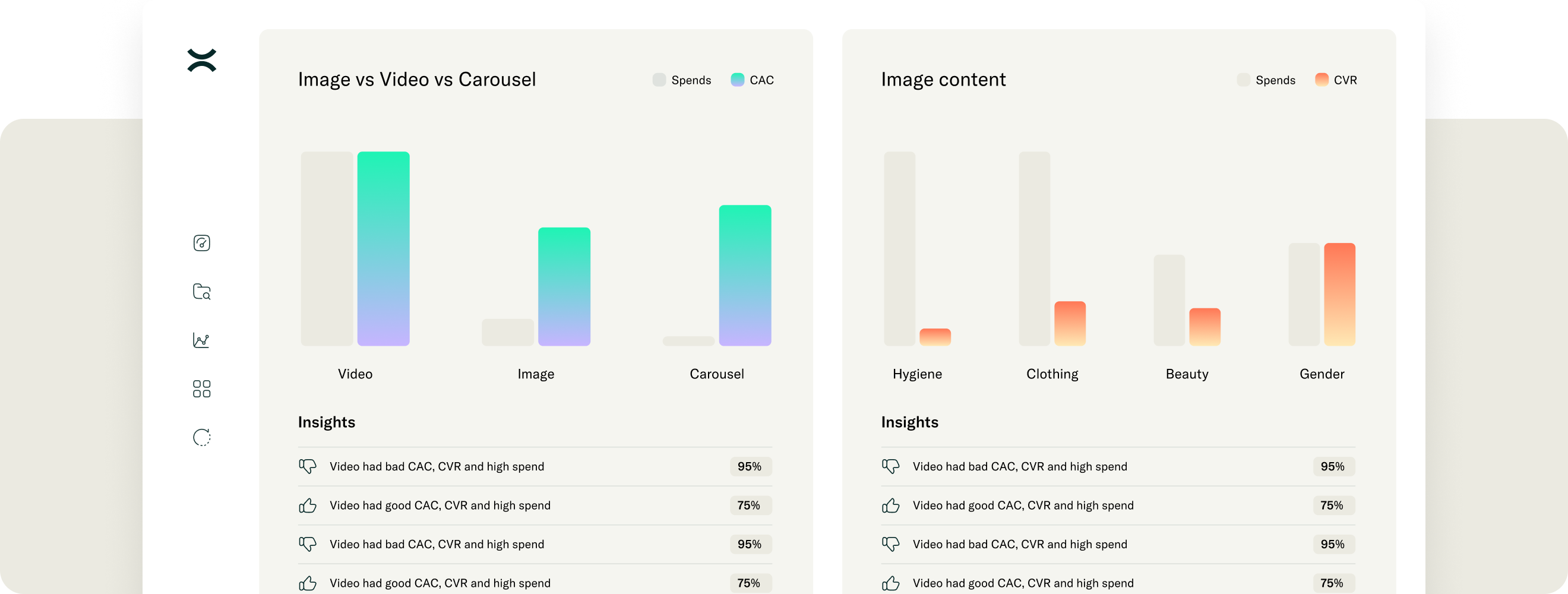The width and height of the screenshot is (1568, 594).
Task: Click the app logo in the sidebar
Action: click(201, 60)
